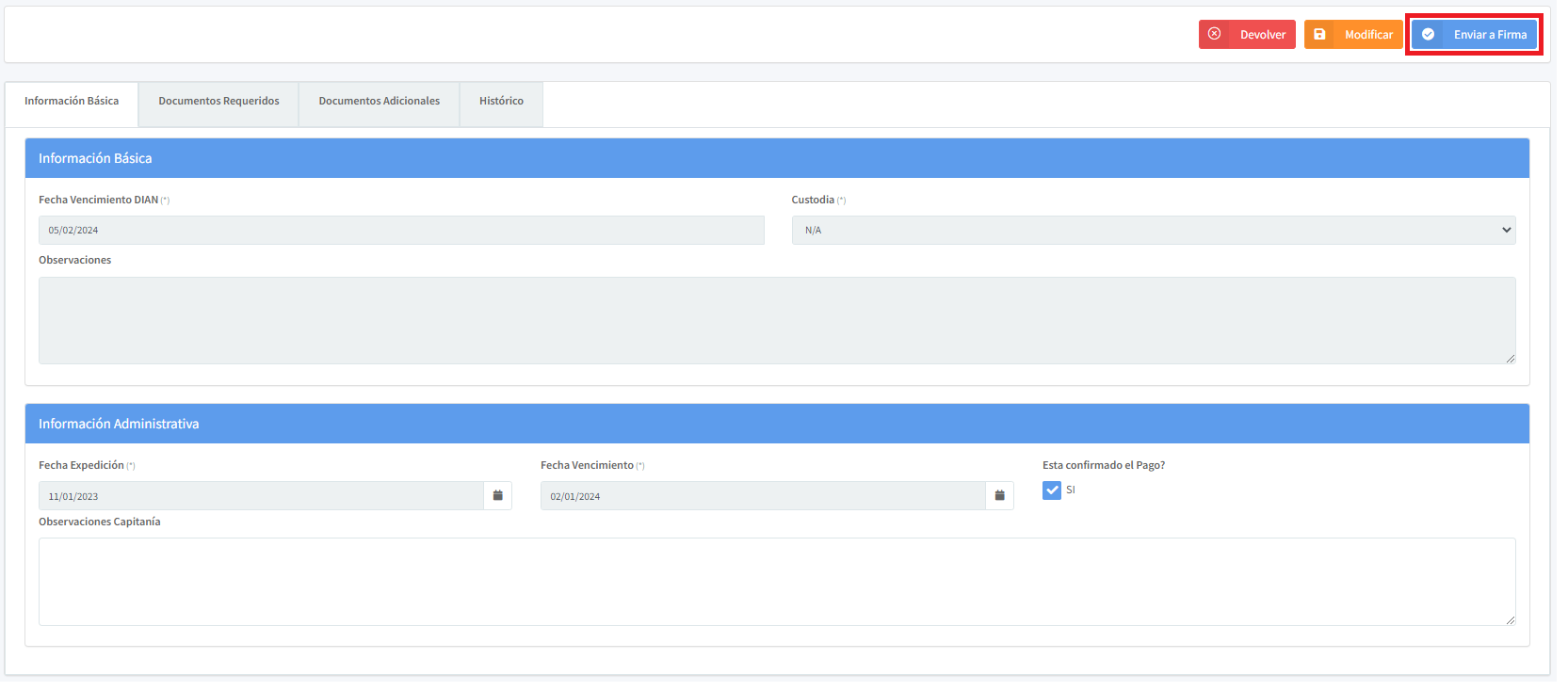The image size is (1568, 691).
Task: Click the Observaciones Capitanía resize handle
Action: pyautogui.click(x=1510, y=619)
